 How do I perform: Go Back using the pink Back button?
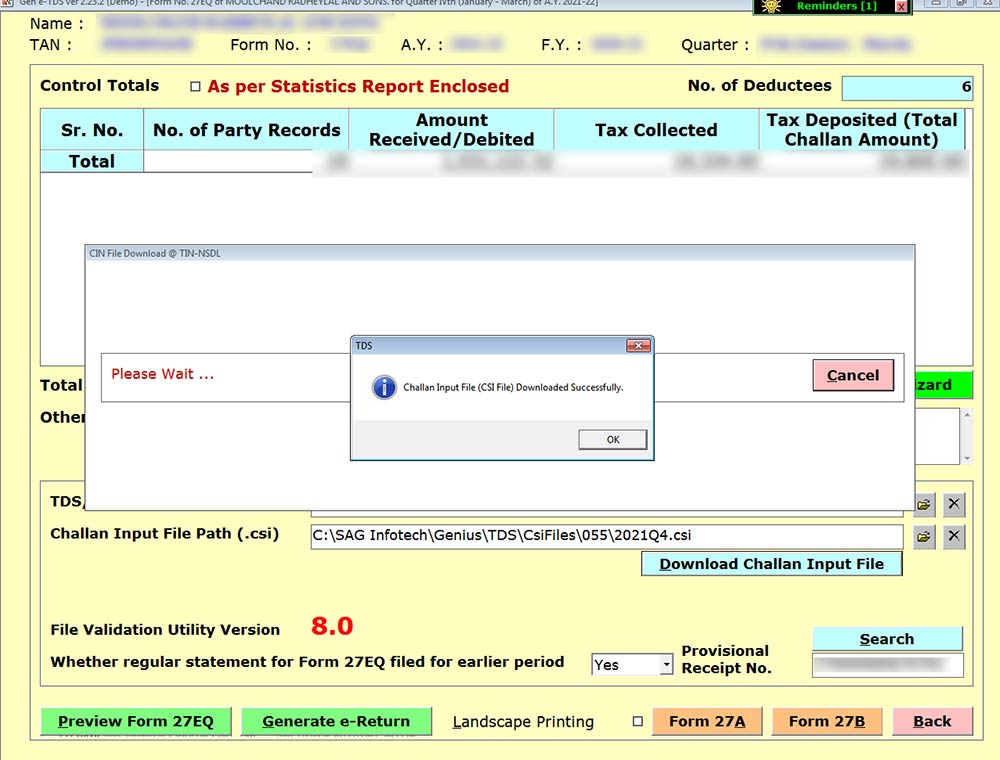[931, 721]
